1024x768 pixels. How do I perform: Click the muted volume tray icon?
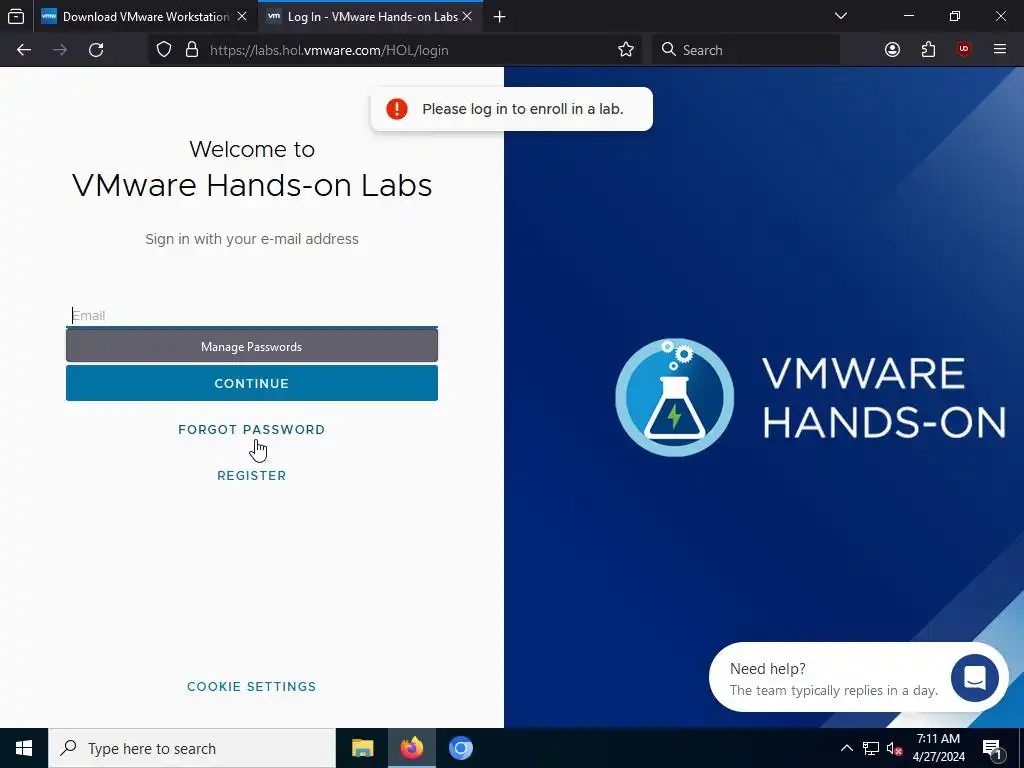pyautogui.click(x=895, y=748)
